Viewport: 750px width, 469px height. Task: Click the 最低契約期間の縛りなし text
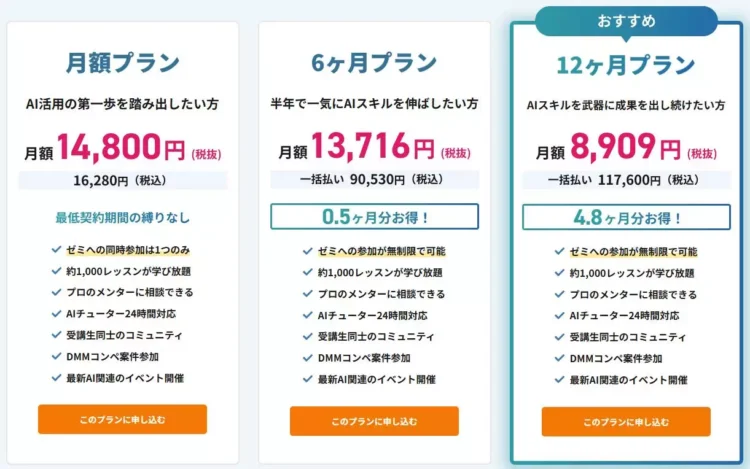[x=122, y=218]
